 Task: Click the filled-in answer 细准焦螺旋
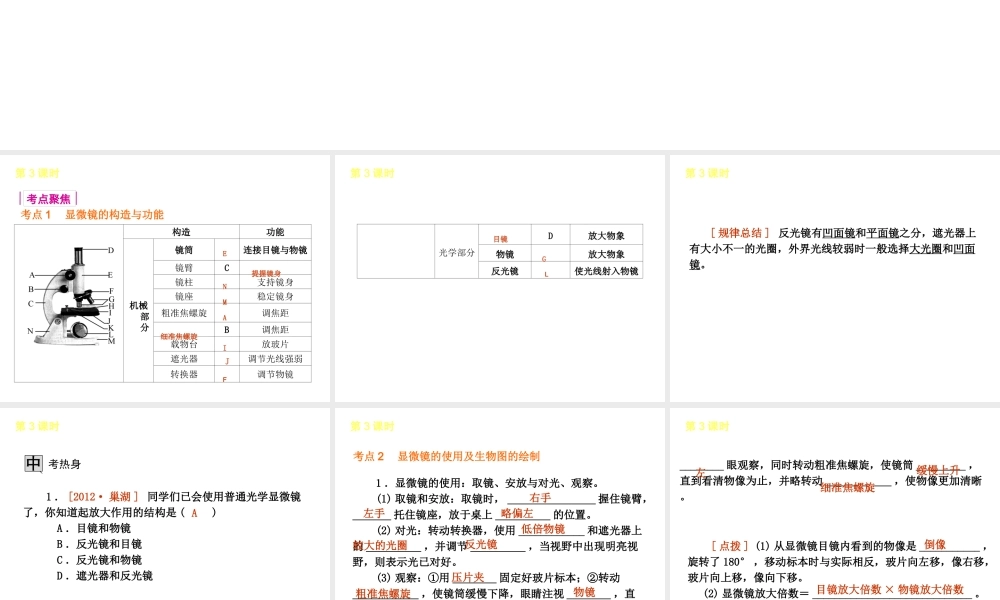coord(848,488)
